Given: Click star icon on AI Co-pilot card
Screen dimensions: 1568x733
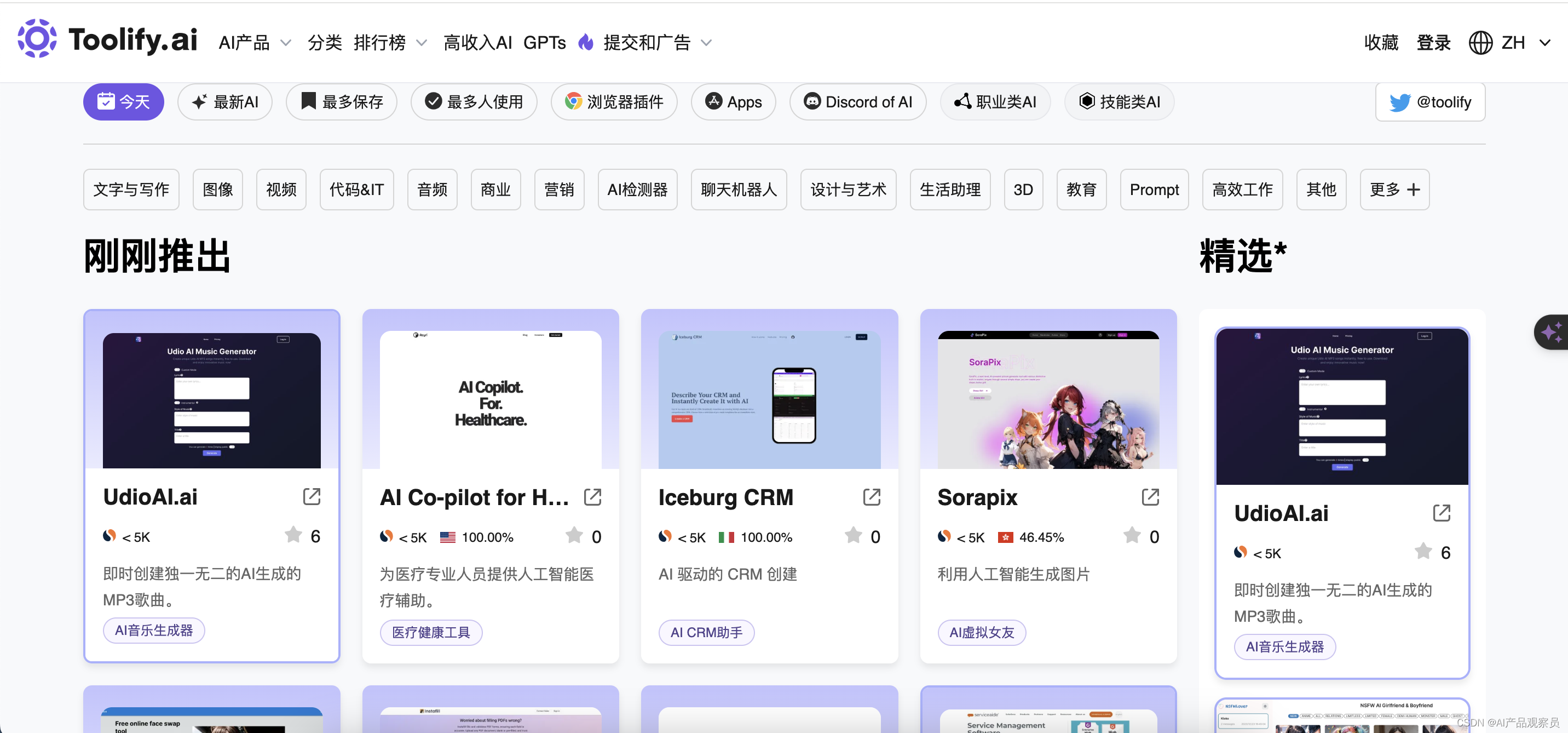Looking at the screenshot, I should (x=574, y=535).
